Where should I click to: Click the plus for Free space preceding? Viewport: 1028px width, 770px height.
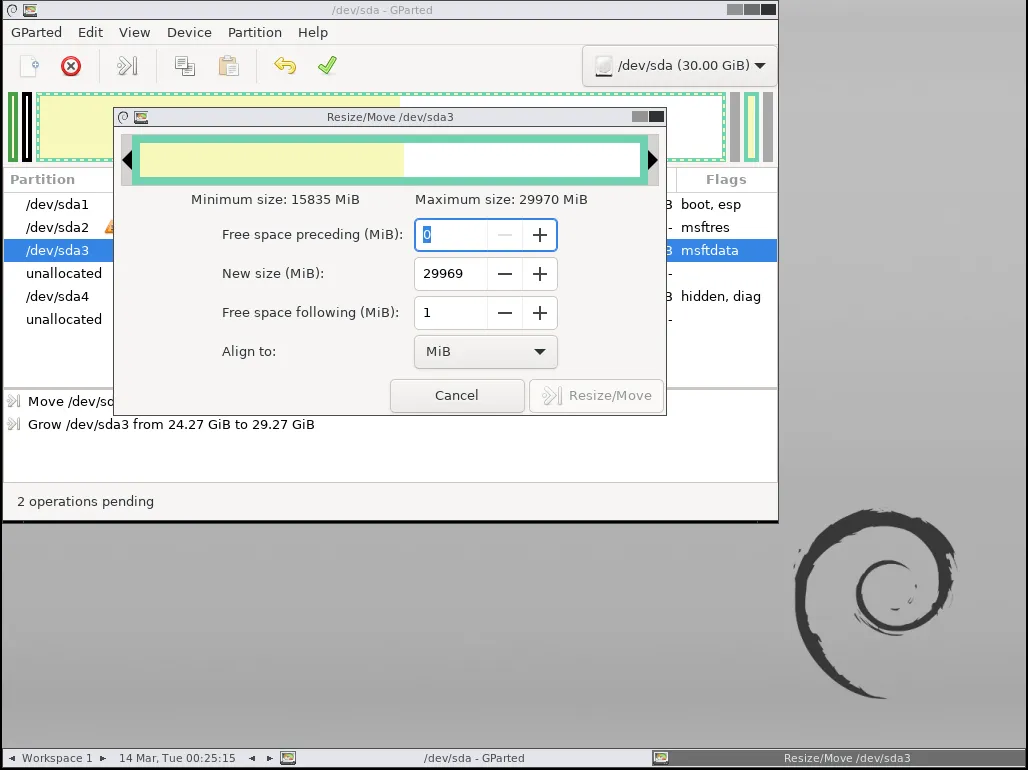pyautogui.click(x=540, y=234)
